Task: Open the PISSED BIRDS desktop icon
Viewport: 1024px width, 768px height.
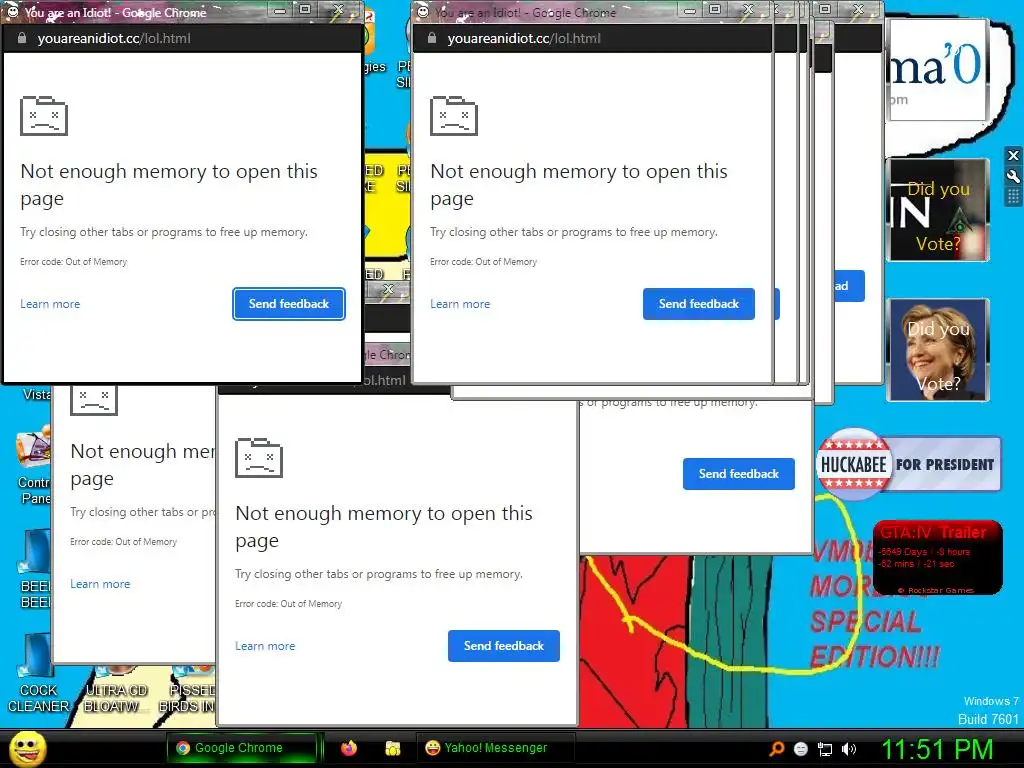Action: (x=188, y=690)
